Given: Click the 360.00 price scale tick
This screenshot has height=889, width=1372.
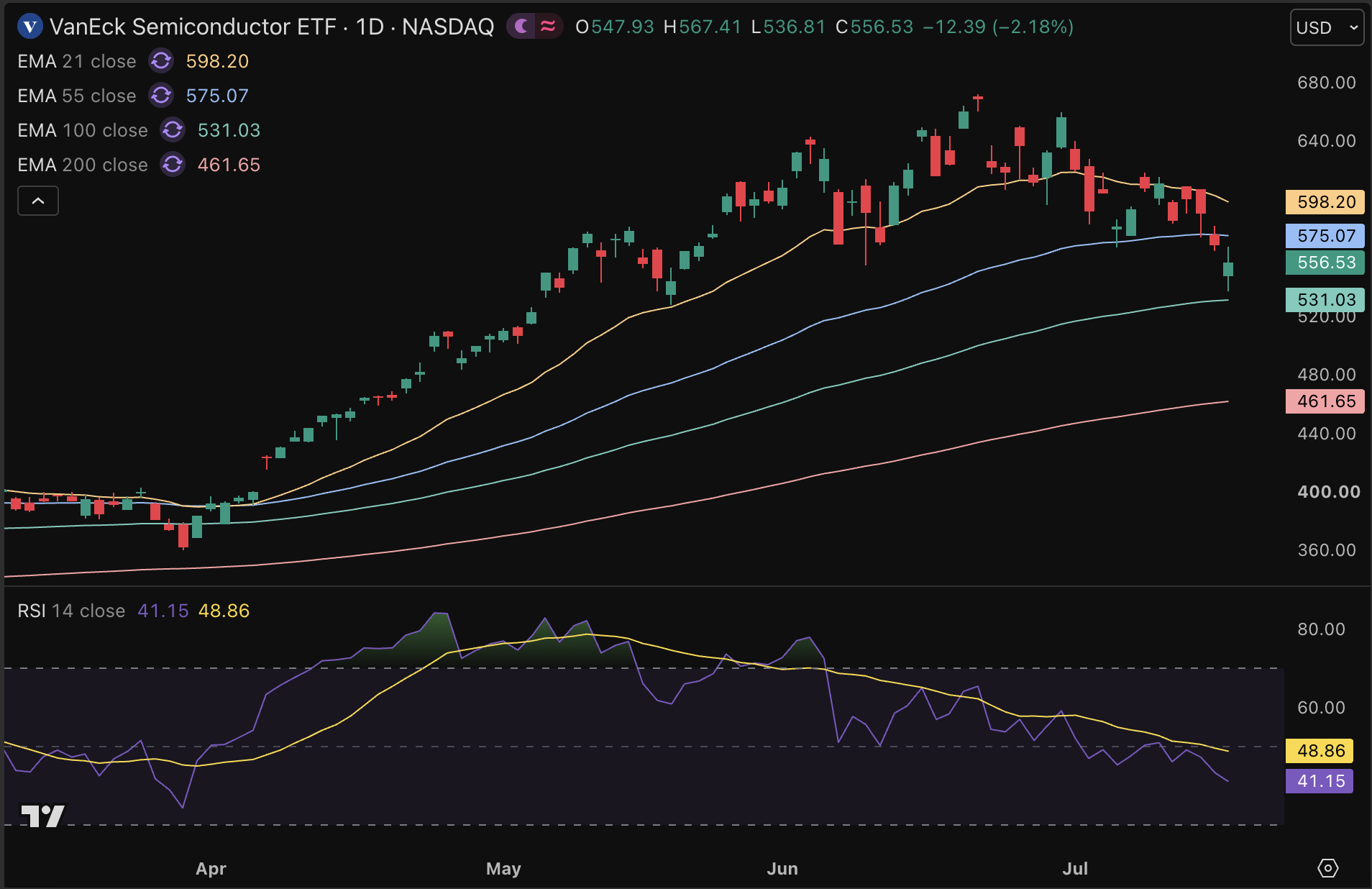Looking at the screenshot, I should pos(1327,550).
